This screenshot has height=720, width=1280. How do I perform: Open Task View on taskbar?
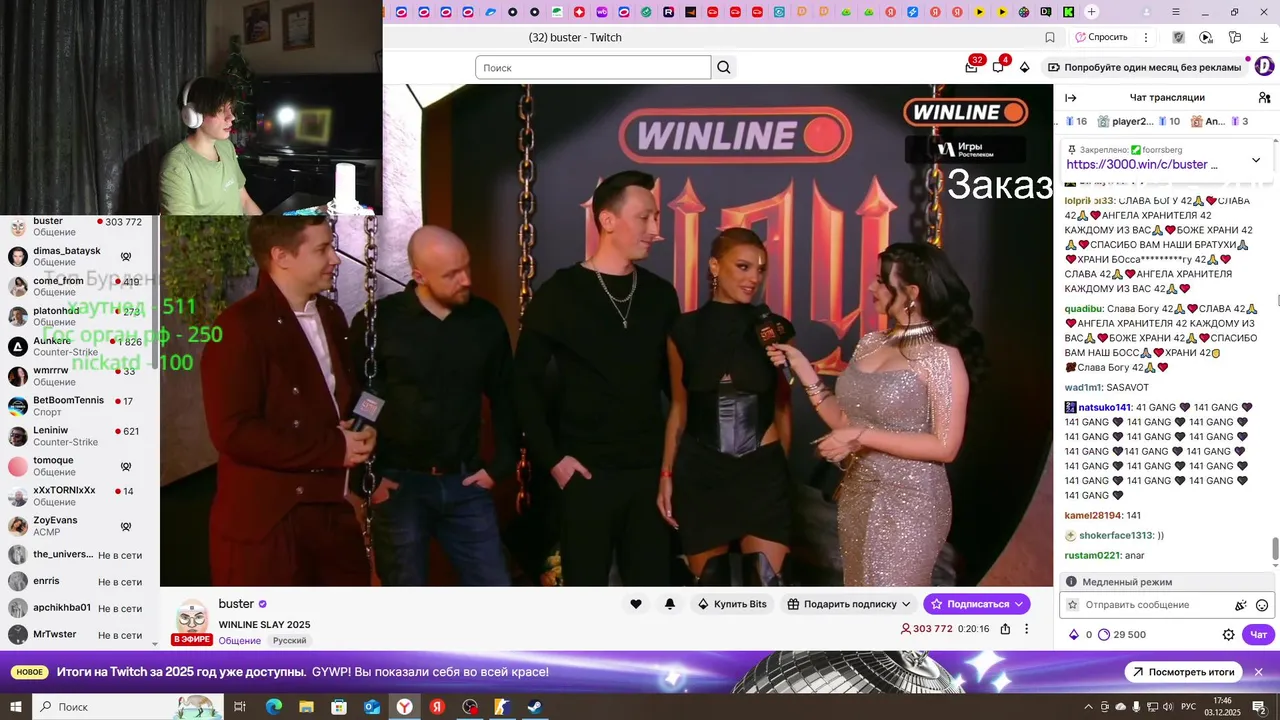click(x=240, y=707)
